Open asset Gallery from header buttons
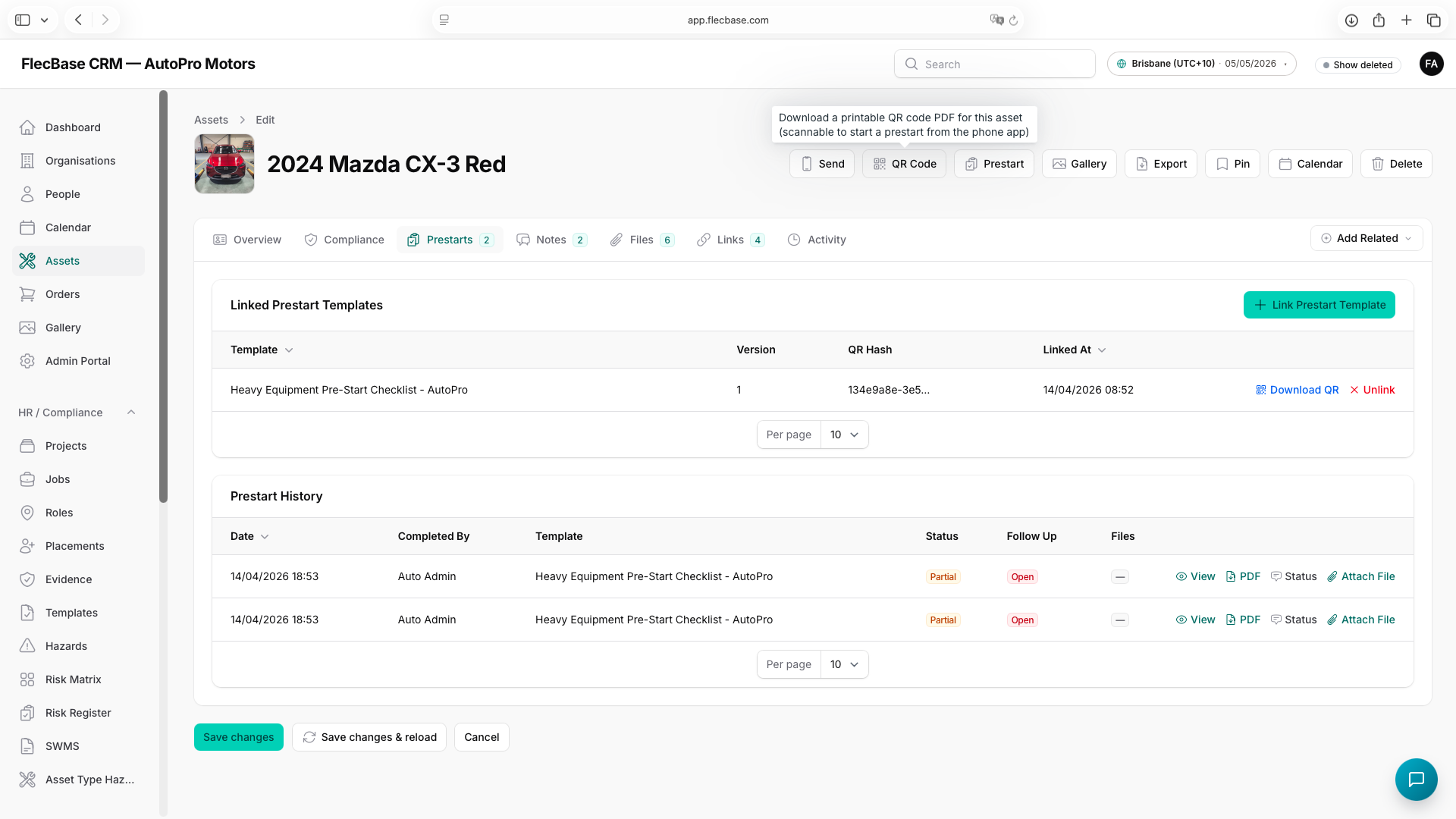This screenshot has width=1456, height=819. [1079, 164]
